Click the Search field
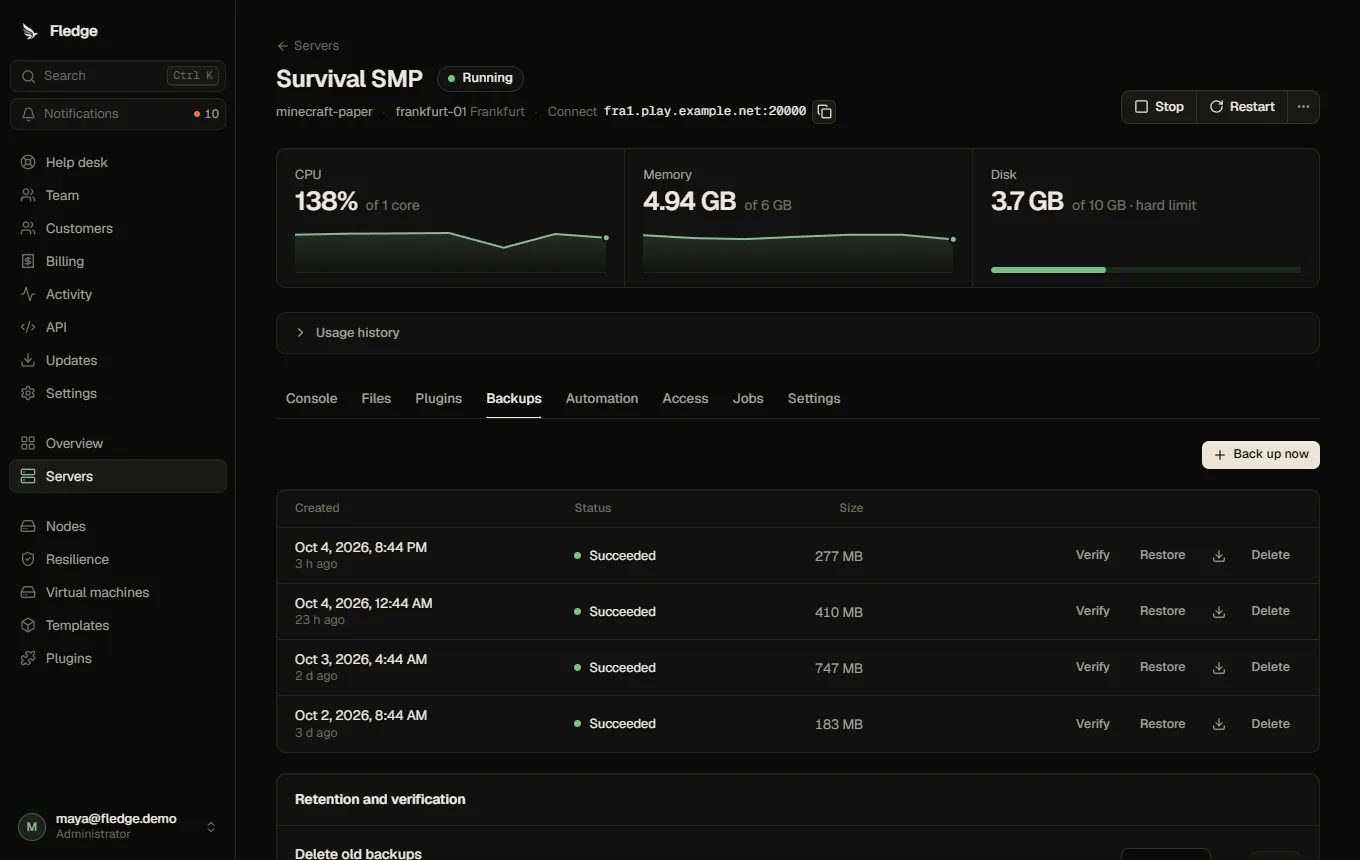This screenshot has height=860, width=1360. point(118,76)
